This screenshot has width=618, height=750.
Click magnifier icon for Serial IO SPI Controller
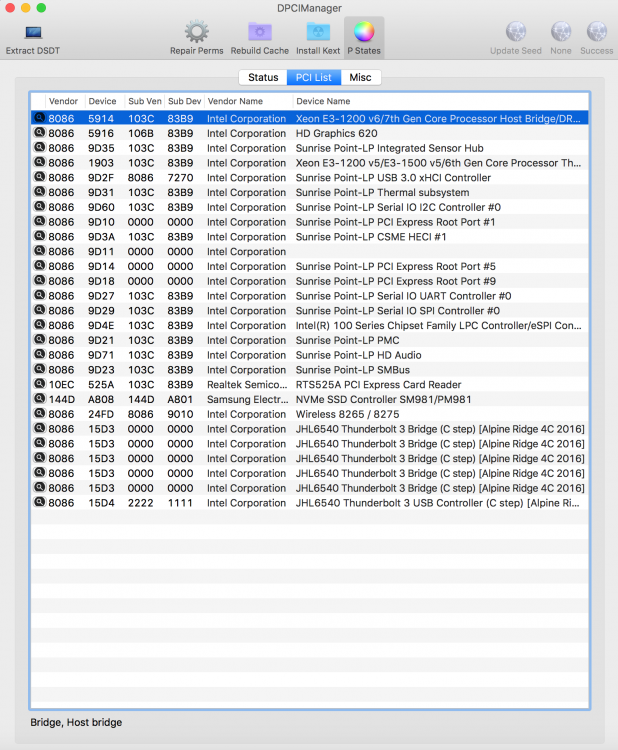point(39,311)
